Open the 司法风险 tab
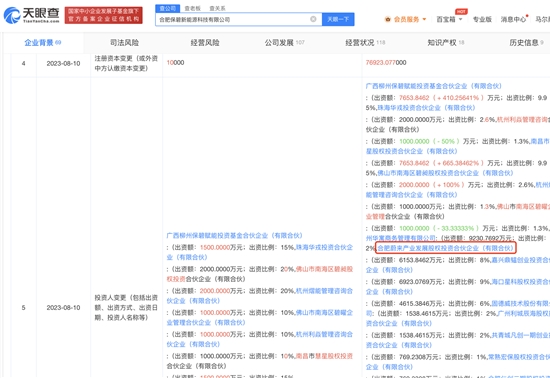Screen dimensions: 550x378 pyautogui.click(x=125, y=42)
